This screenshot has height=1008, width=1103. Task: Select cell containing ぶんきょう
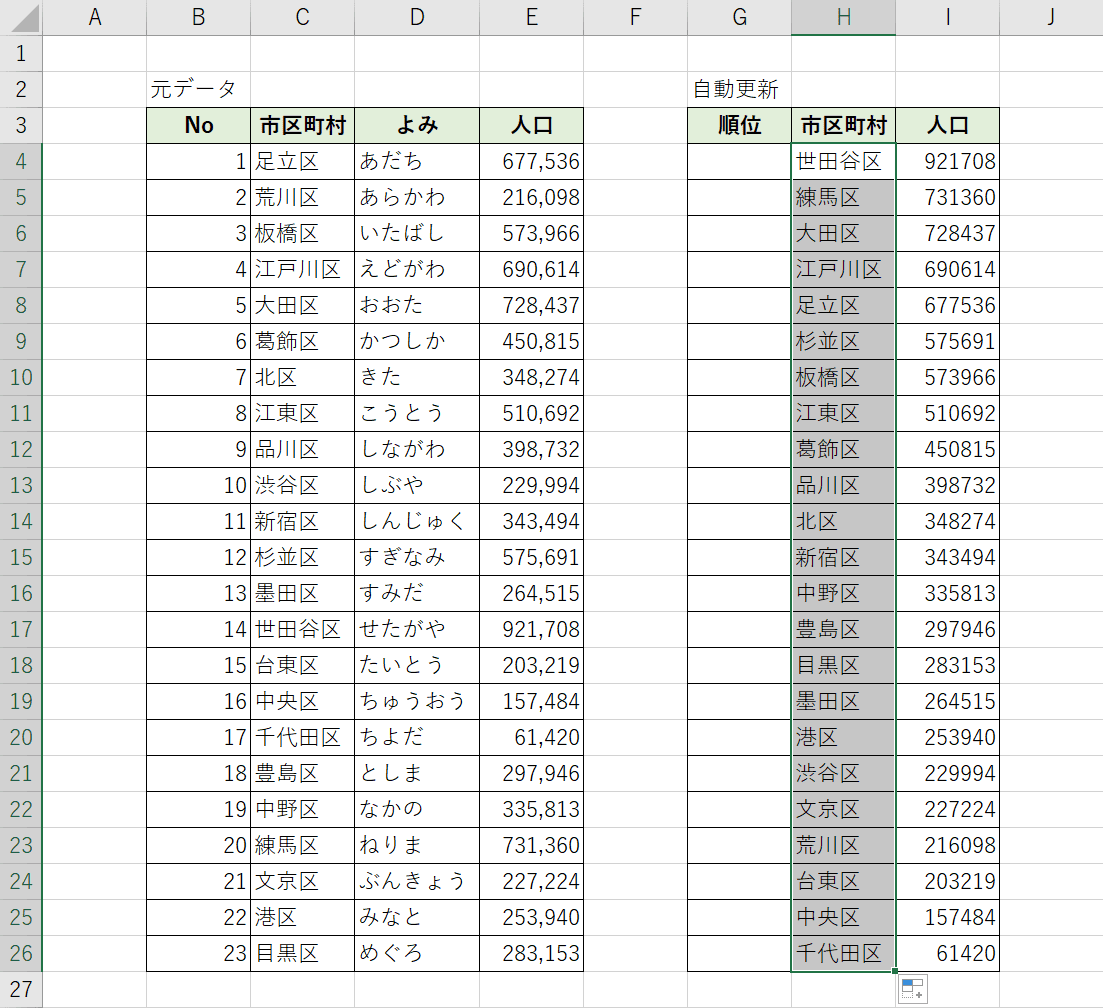(417, 881)
